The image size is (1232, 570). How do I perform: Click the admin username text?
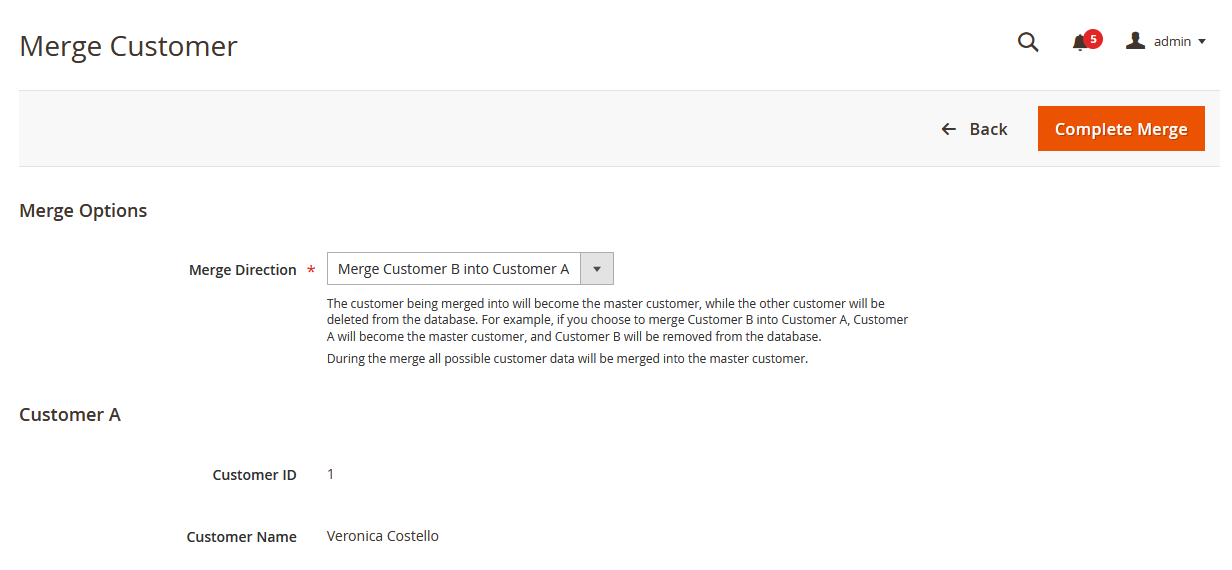pyautogui.click(x=1172, y=42)
